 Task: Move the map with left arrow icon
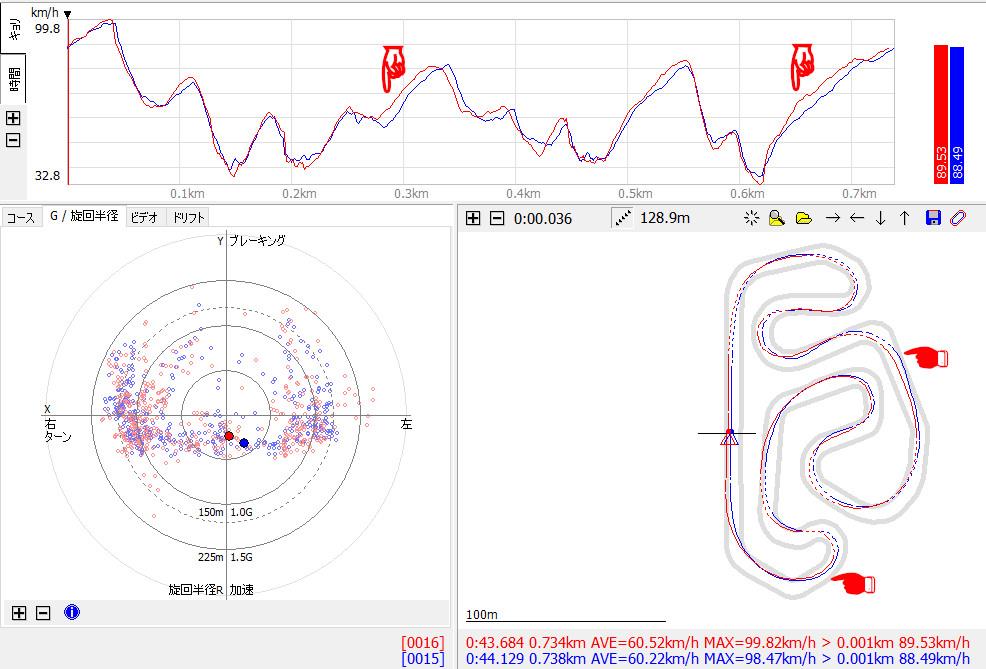856,218
